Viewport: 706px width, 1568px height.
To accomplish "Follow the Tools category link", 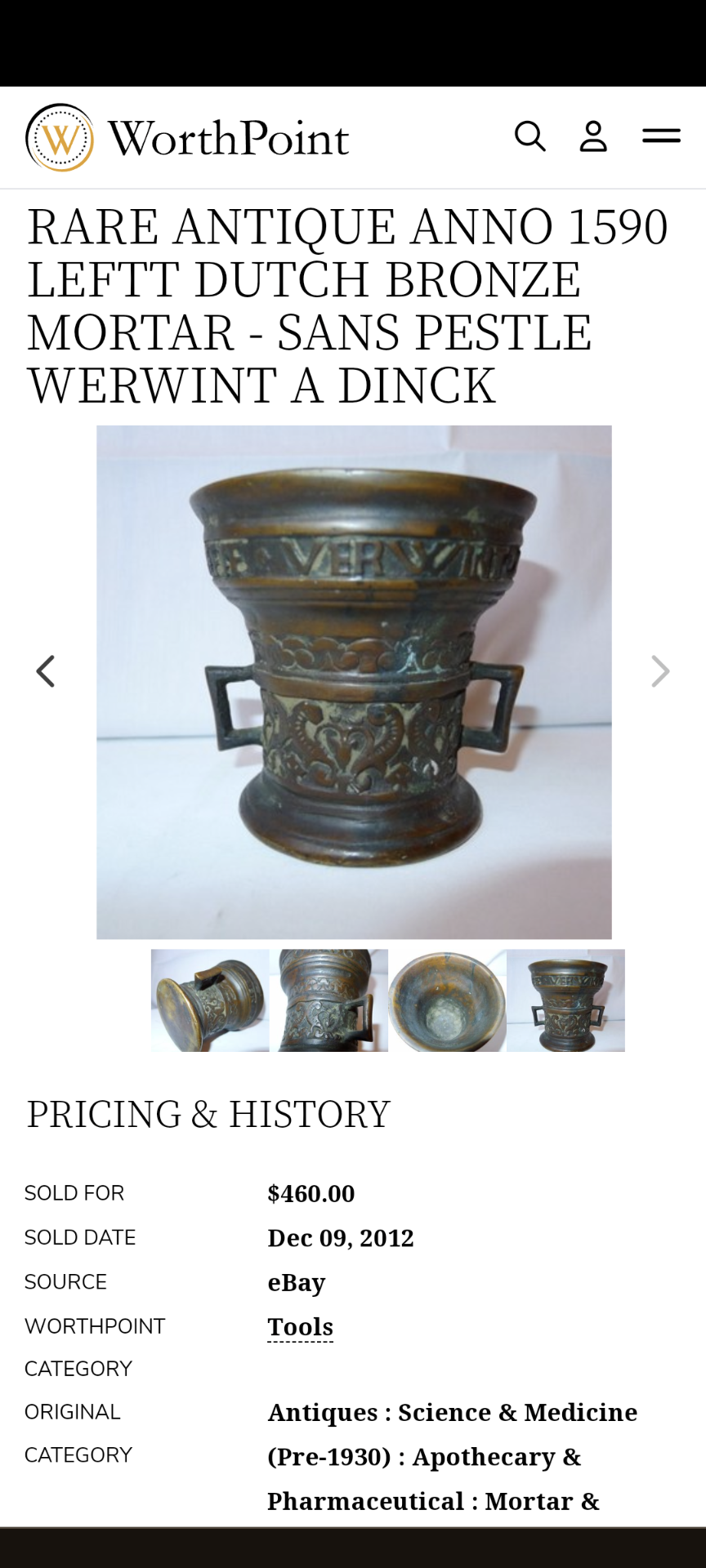I will coord(300,1326).
